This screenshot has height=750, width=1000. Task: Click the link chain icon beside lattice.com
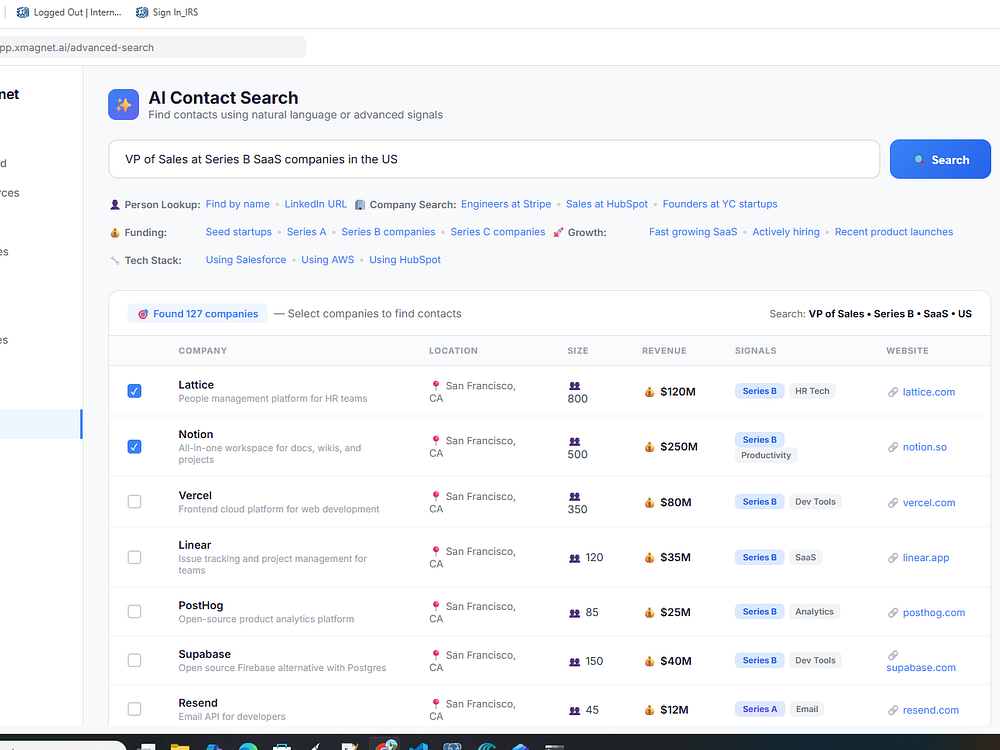point(893,392)
